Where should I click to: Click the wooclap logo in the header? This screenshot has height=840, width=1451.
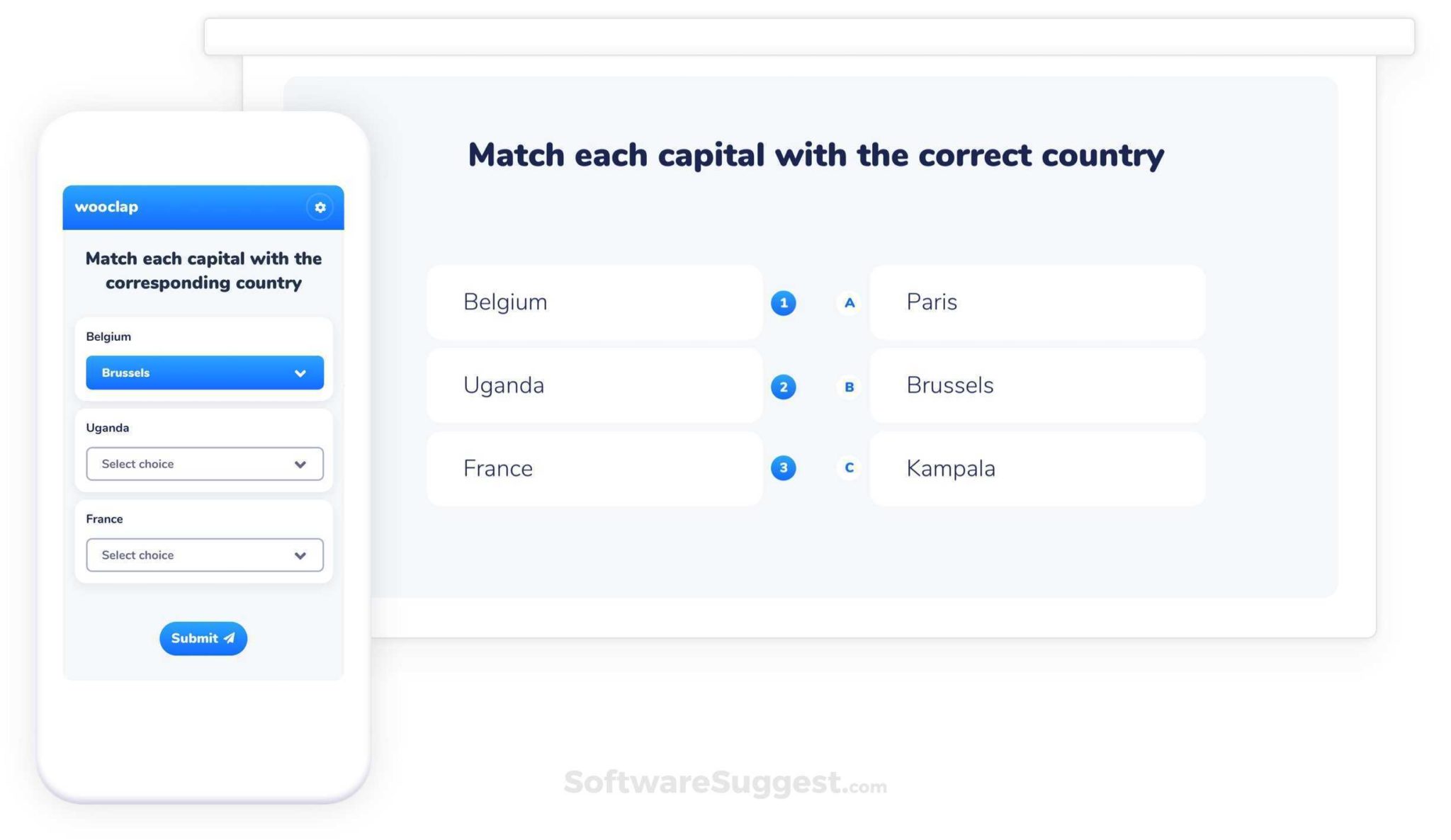107,207
